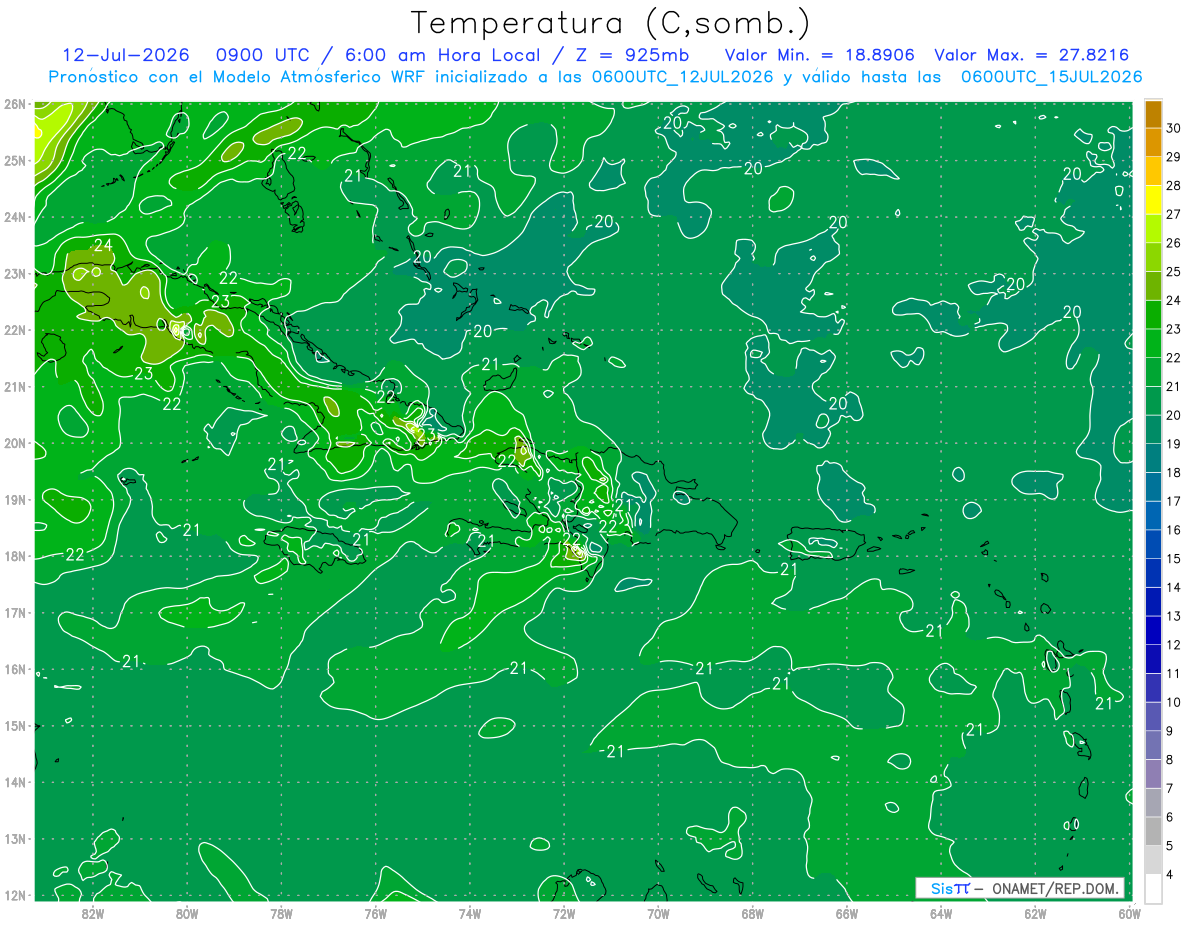
Task: Click the '24' contour label on the map
Action: click(103, 245)
